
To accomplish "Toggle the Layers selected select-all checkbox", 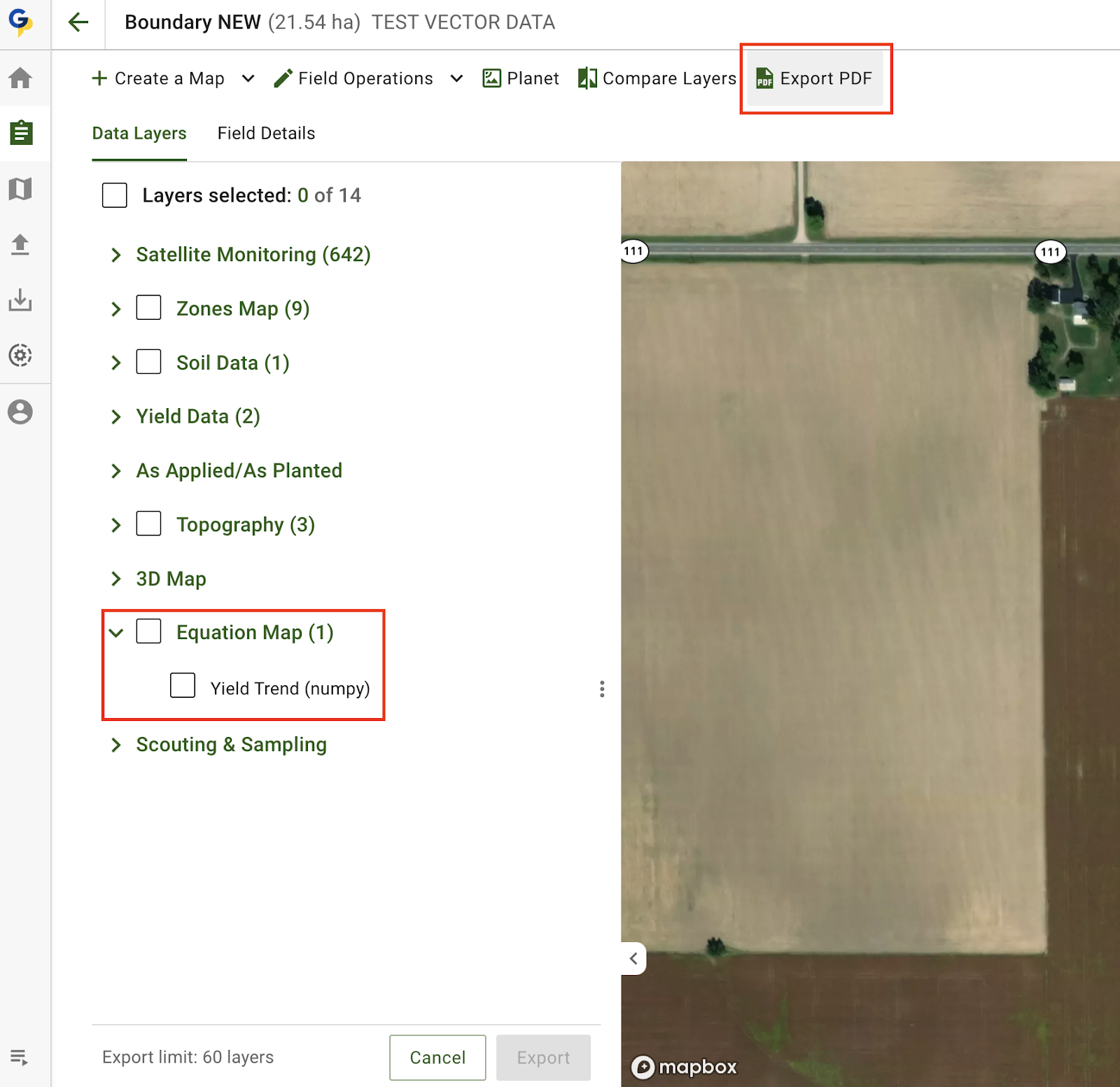I will pyautogui.click(x=115, y=195).
